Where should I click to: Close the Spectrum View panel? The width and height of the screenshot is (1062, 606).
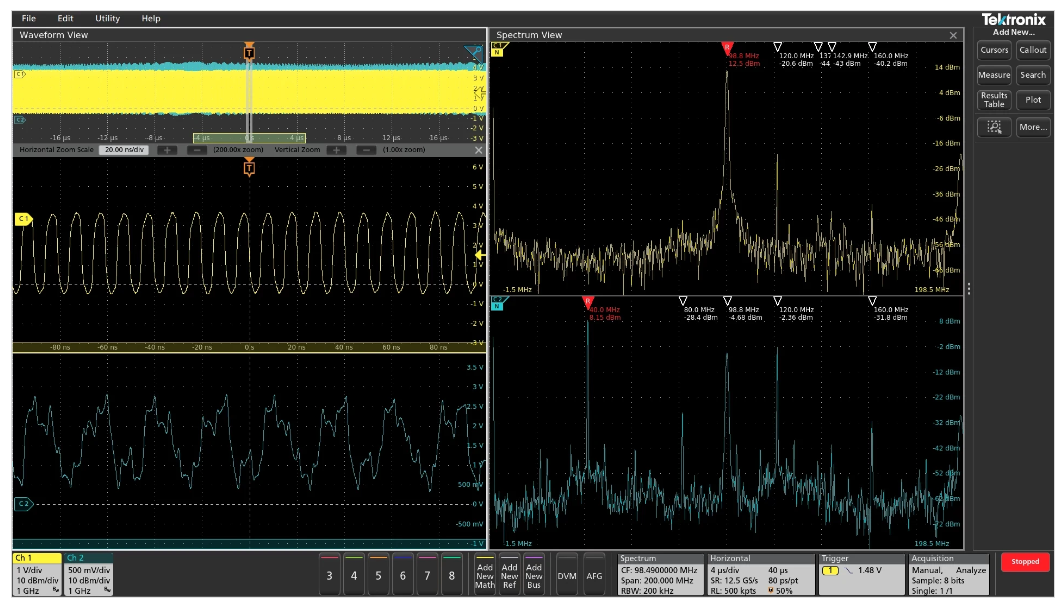click(x=953, y=35)
